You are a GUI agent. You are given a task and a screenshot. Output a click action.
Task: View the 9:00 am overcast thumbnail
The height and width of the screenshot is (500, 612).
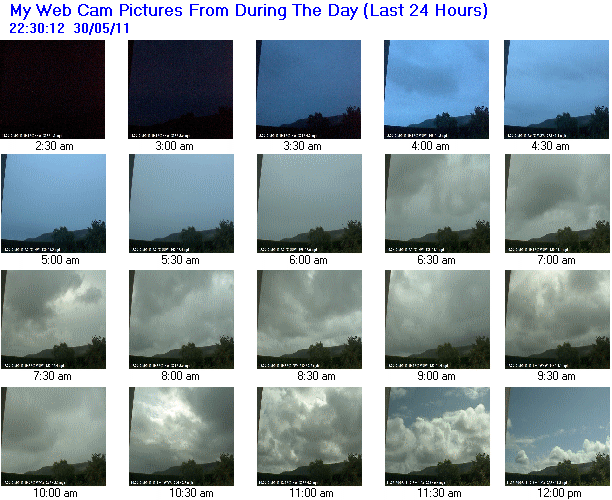438,319
